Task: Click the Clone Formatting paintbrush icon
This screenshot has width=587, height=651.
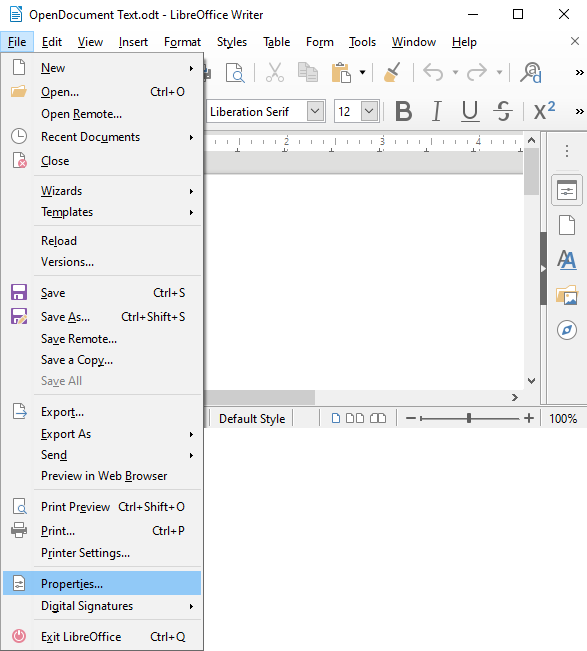Action: coord(392,72)
